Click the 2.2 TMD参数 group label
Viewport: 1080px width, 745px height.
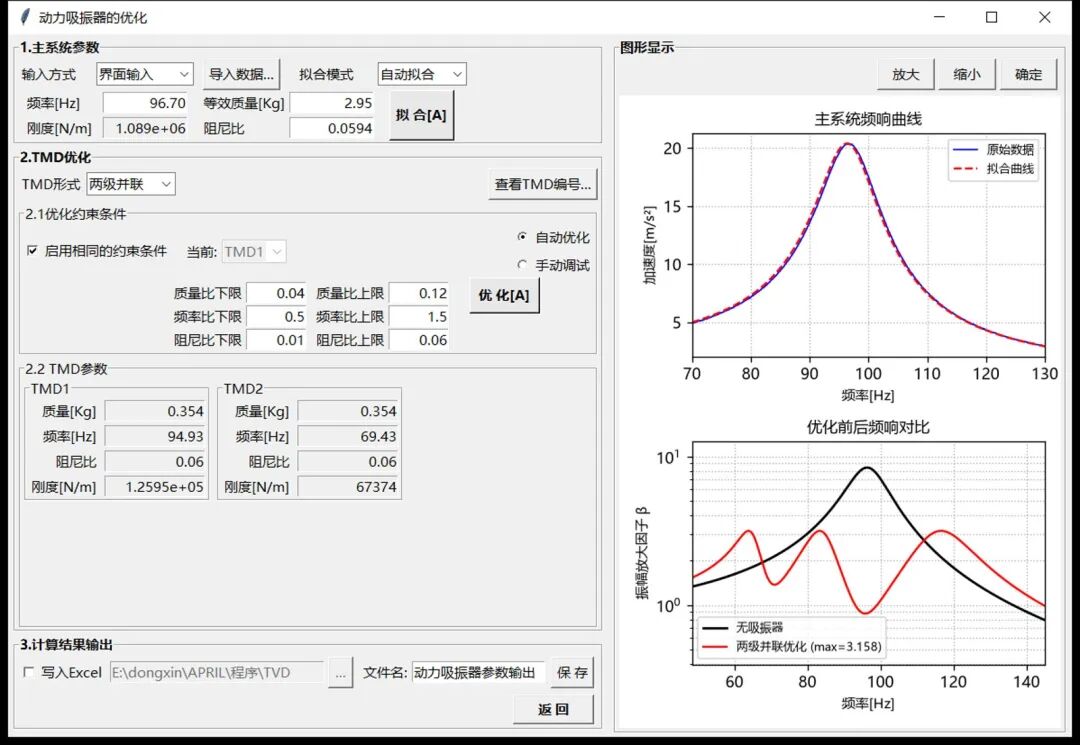coord(66,369)
